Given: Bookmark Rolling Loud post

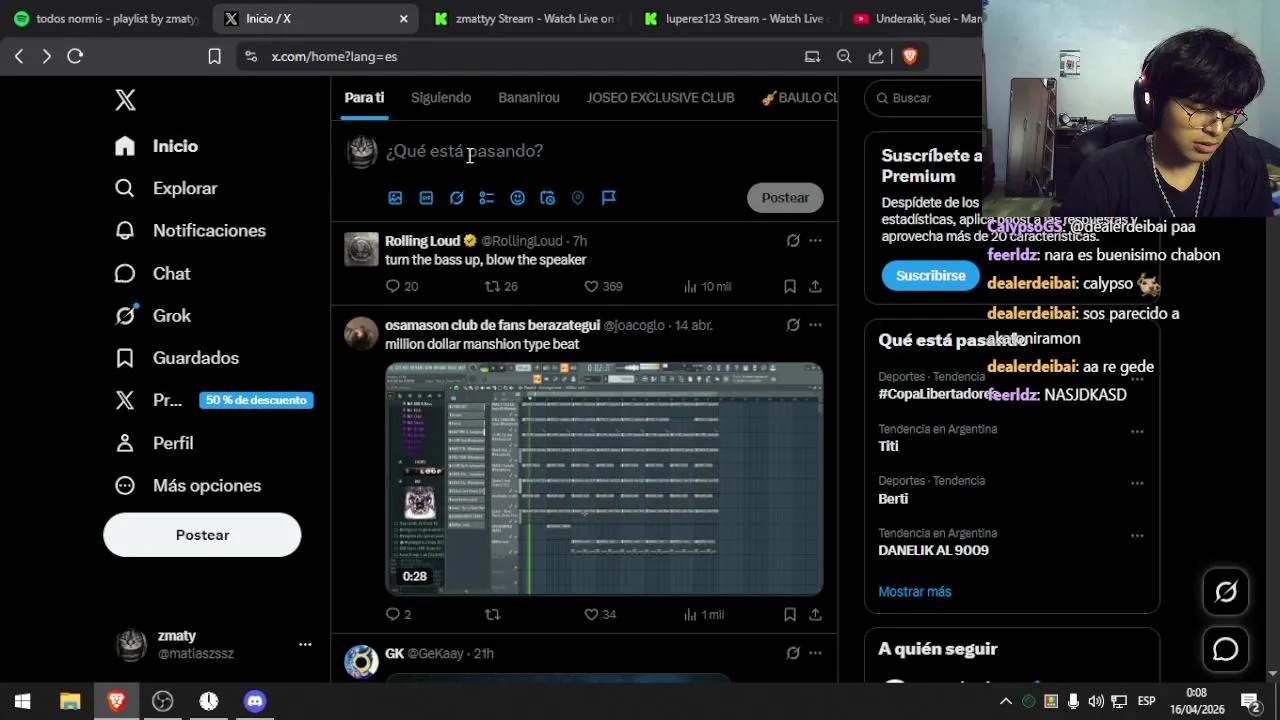Looking at the screenshot, I should click(x=790, y=286).
